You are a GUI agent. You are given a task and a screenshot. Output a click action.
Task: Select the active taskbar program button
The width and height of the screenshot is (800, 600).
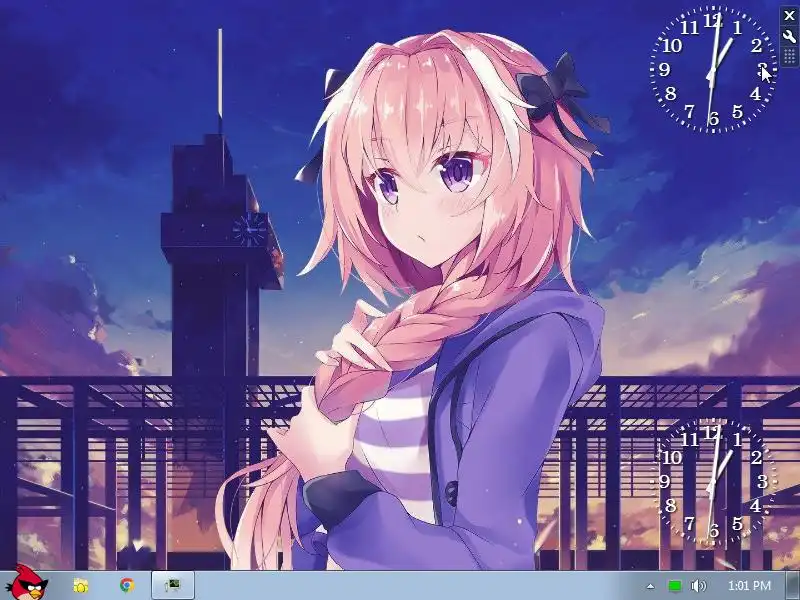click(173, 585)
